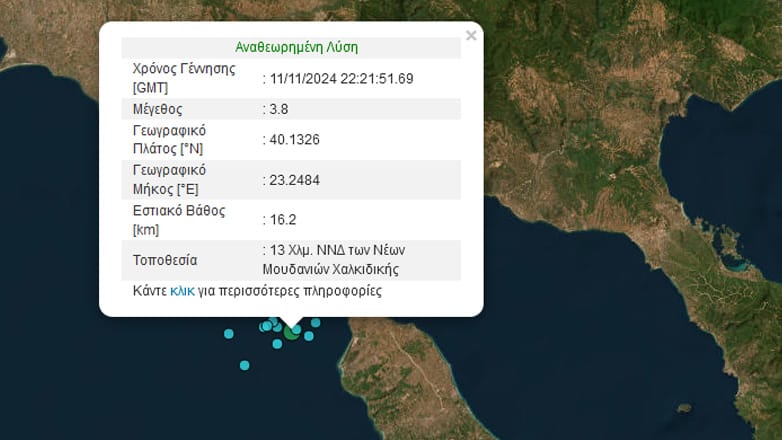Click the Αναθεωρημένη Λύση header
Image resolution: width=782 pixels, height=440 pixels.
pyautogui.click(x=297, y=47)
